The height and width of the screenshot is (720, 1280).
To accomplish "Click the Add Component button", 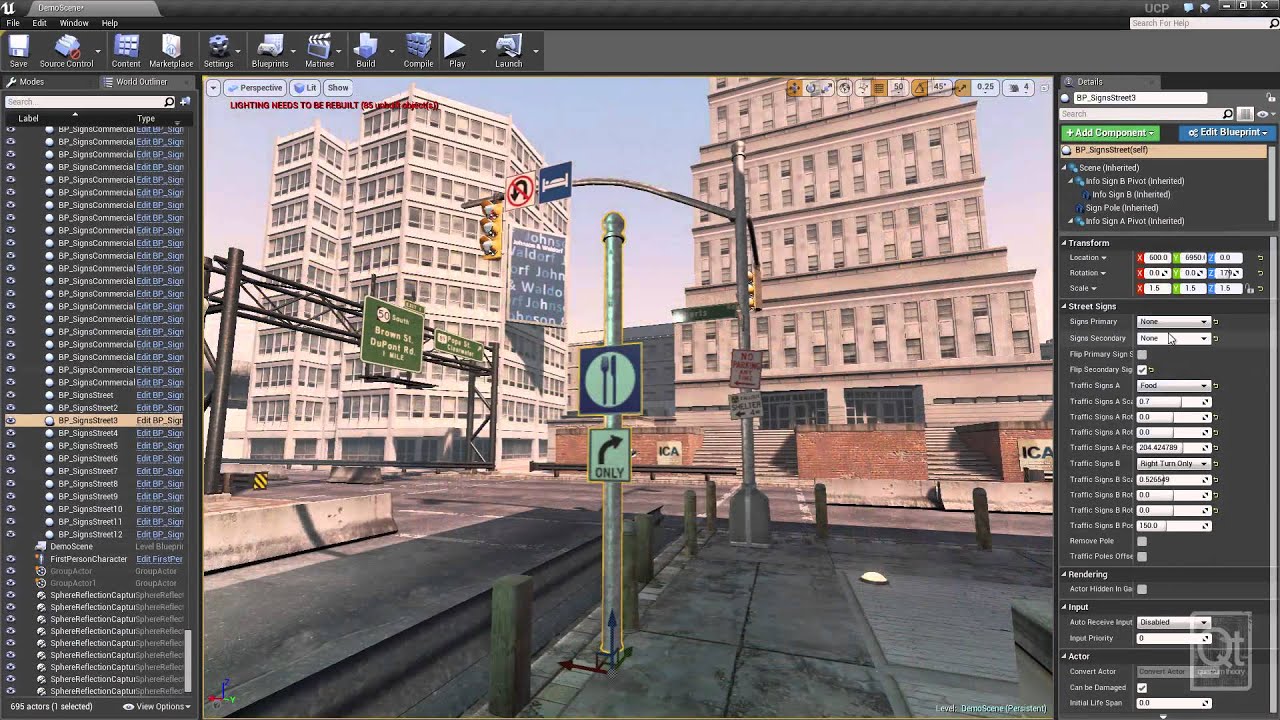I will click(x=1110, y=133).
